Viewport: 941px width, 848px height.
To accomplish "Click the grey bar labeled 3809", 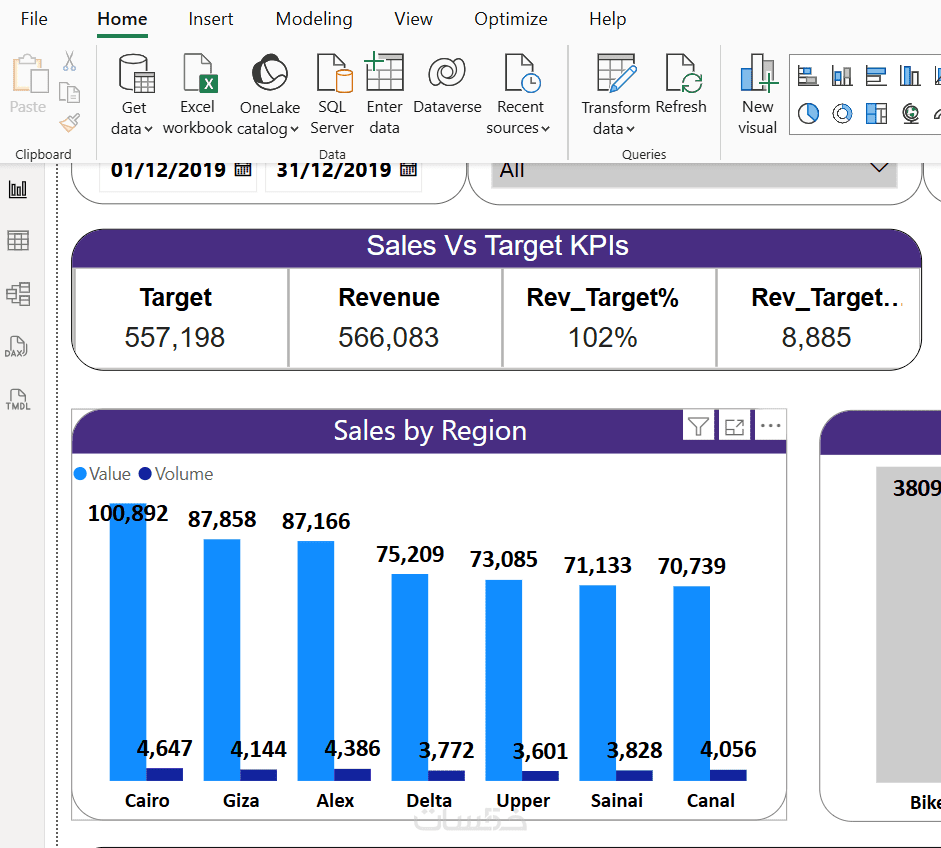I will pyautogui.click(x=909, y=624).
